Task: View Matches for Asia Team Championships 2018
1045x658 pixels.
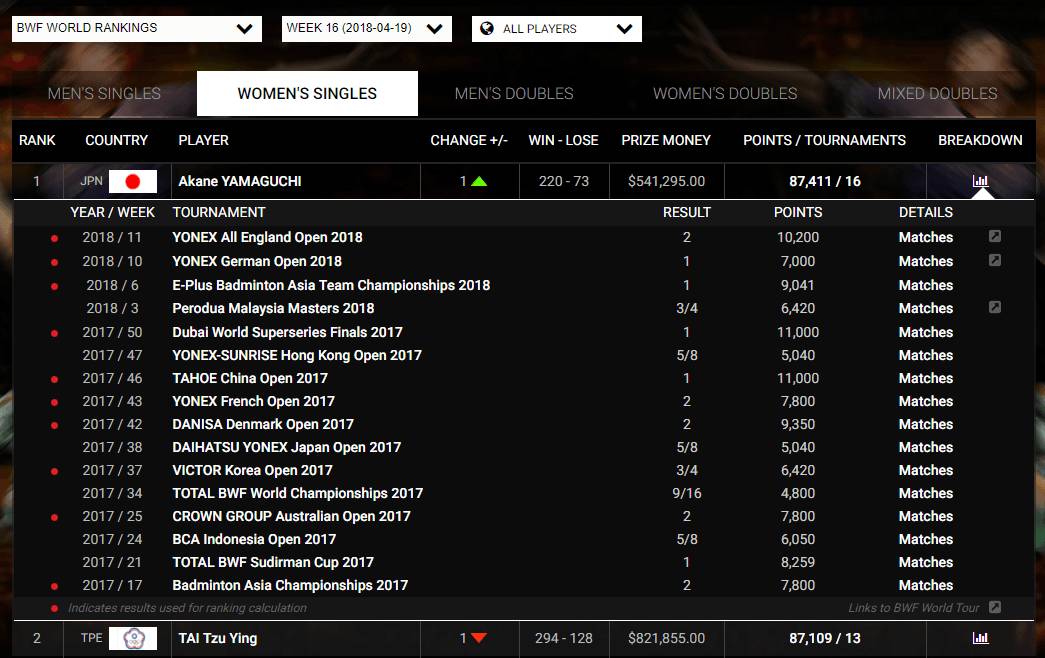Action: pos(926,285)
